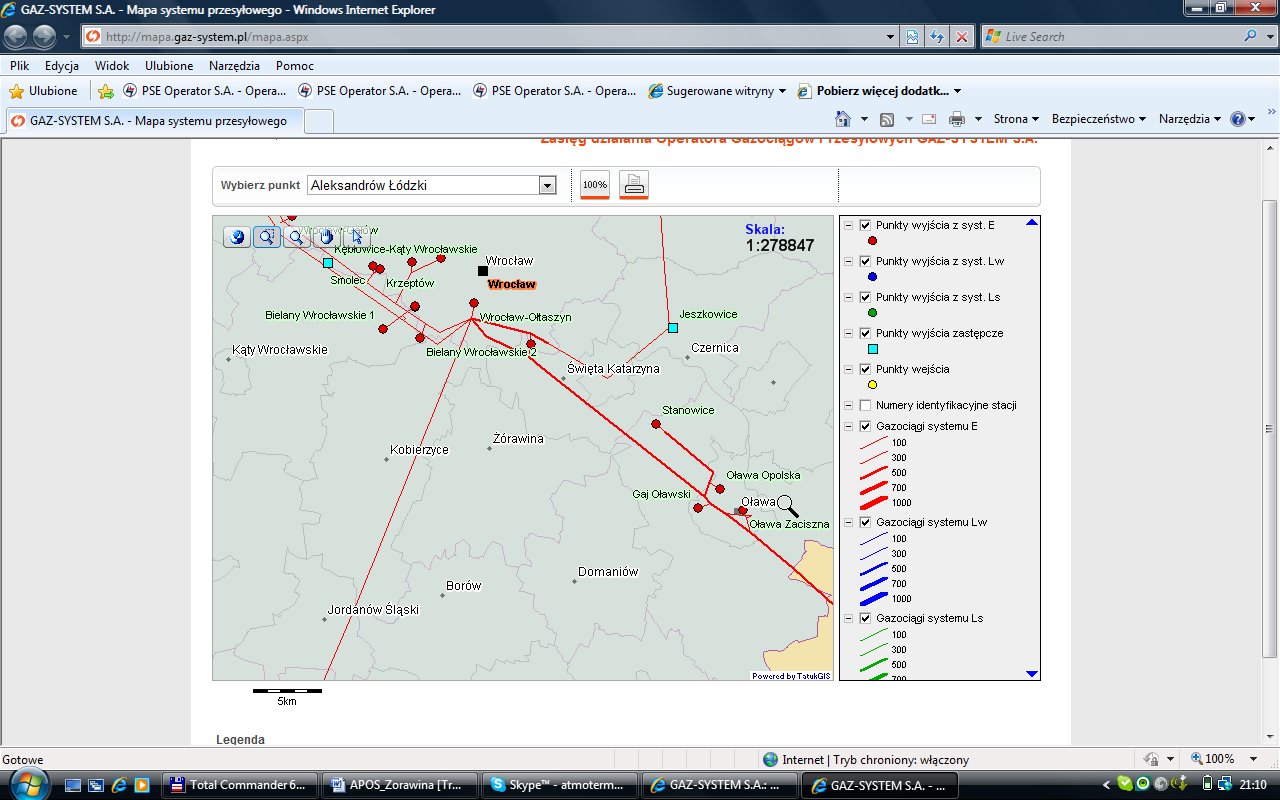1280x800 pixels.
Task: Toggle Punkty wyjścia zastępcze checkbox
Action: (x=865, y=333)
